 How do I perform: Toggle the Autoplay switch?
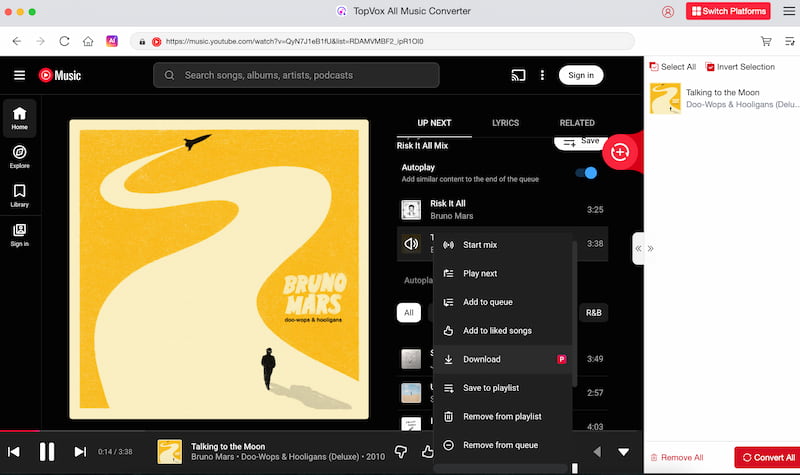(586, 173)
